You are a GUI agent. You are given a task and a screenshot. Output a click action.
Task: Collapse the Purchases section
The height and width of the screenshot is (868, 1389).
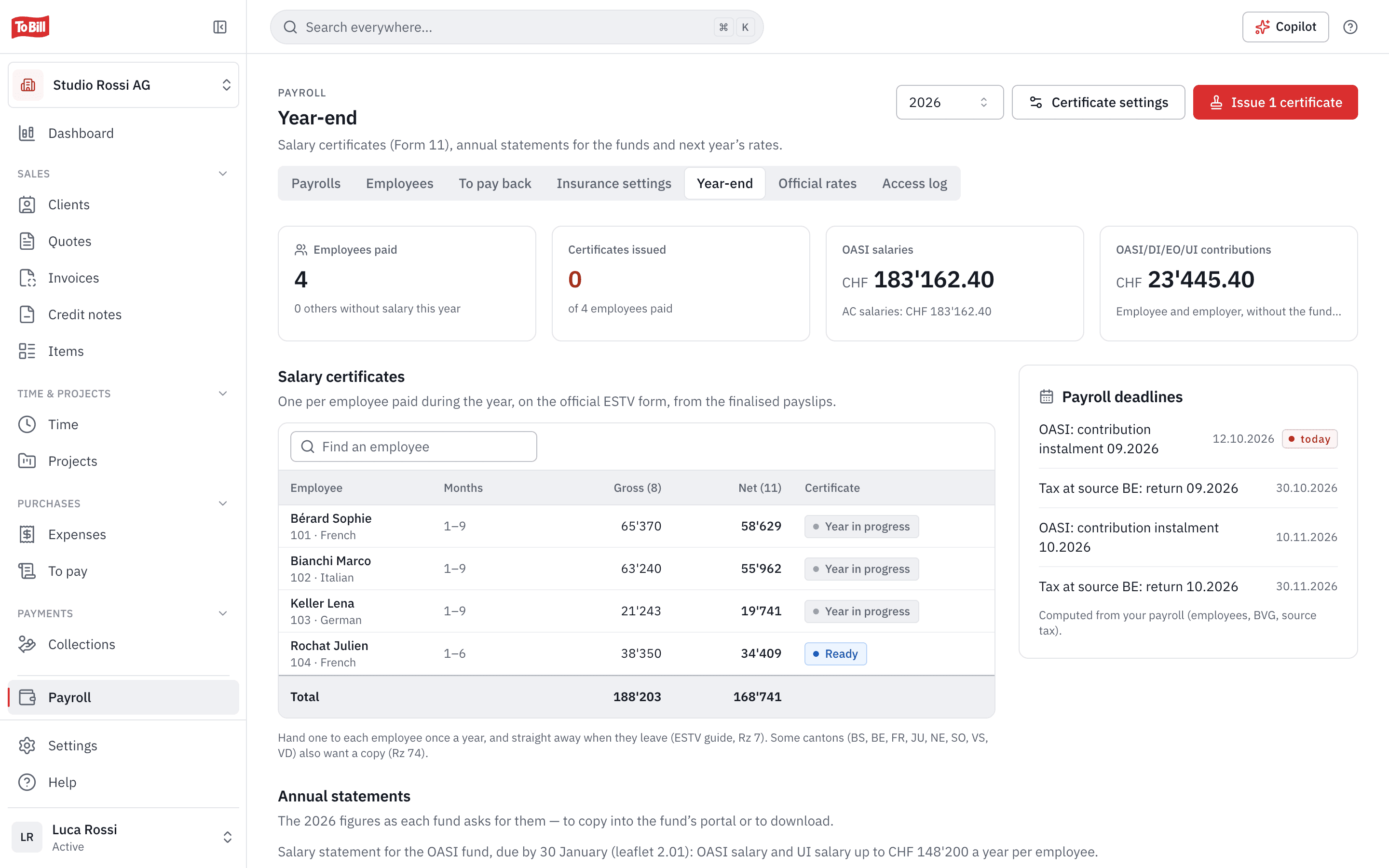click(223, 503)
